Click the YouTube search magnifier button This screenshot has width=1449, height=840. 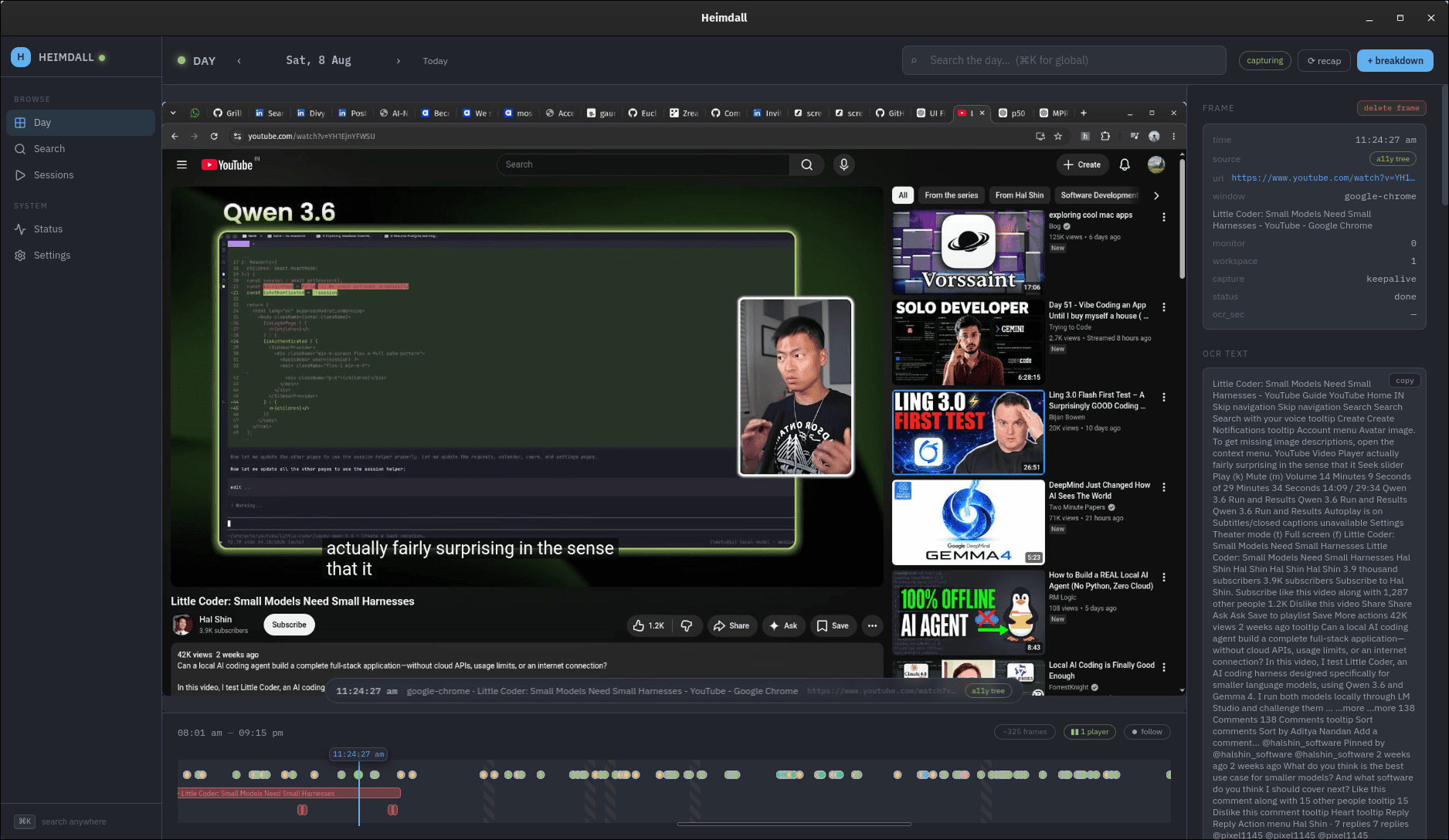(x=806, y=164)
